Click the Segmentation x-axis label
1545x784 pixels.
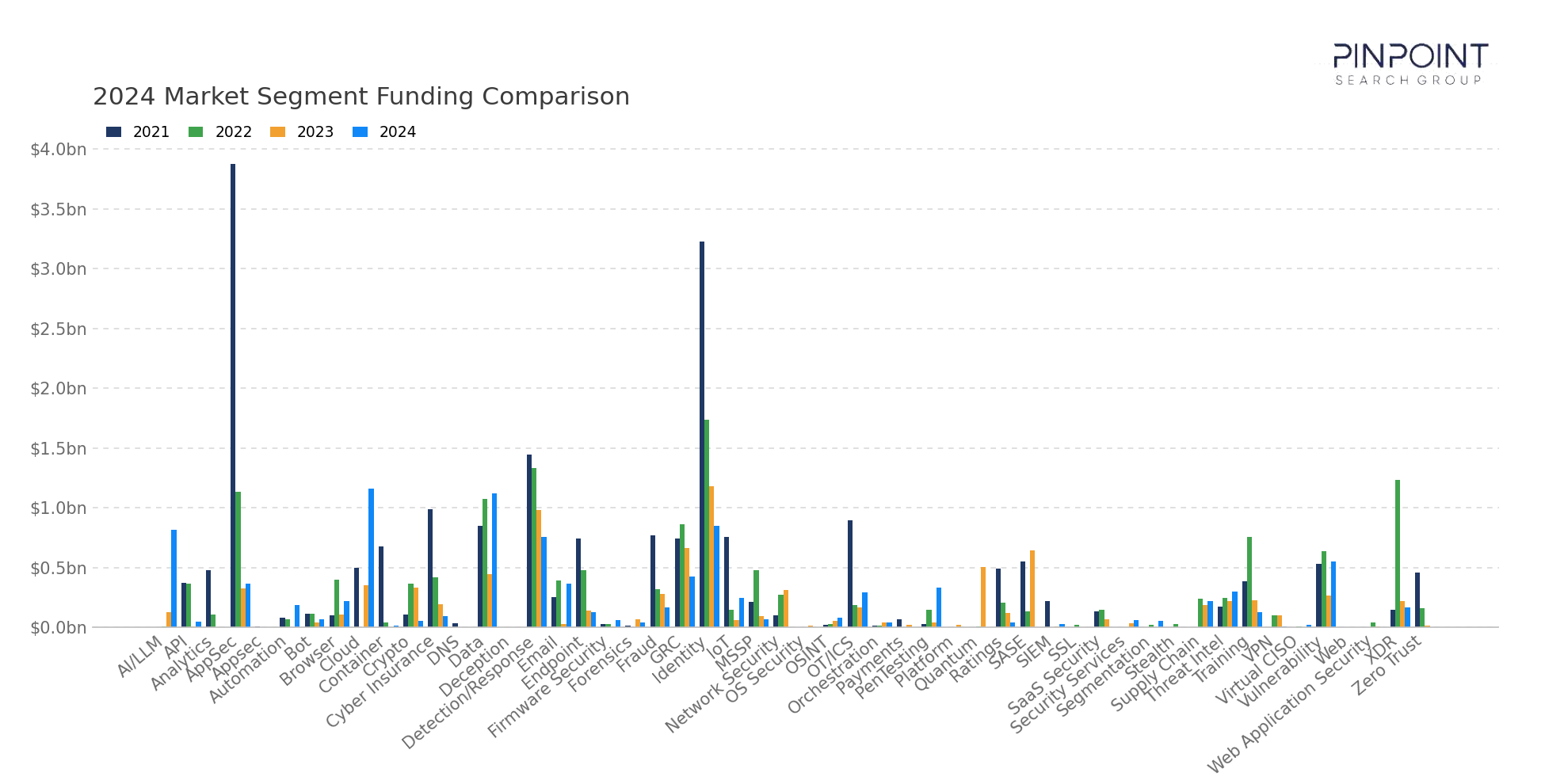tap(1104, 676)
